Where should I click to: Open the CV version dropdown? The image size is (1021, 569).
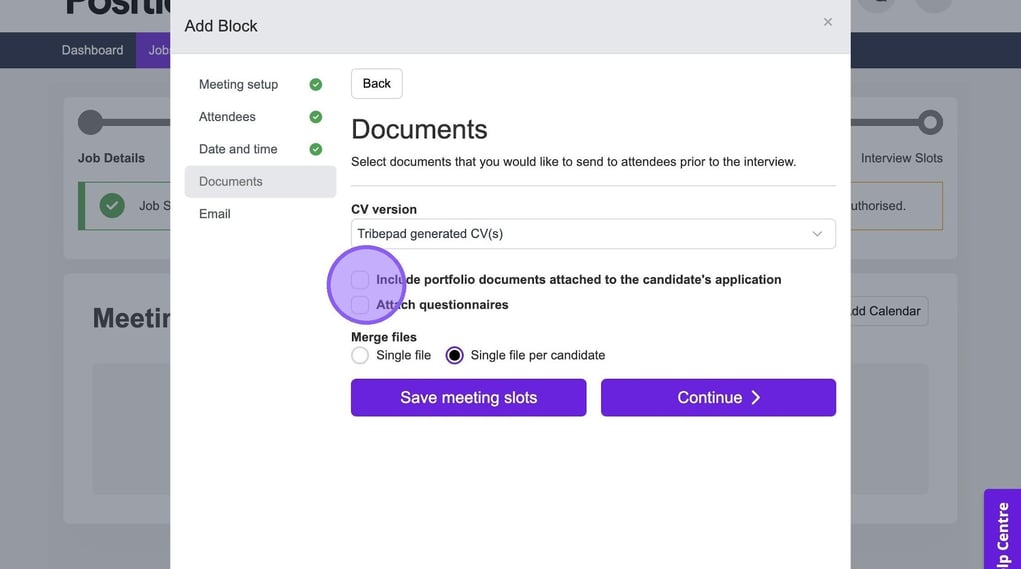tap(592, 234)
